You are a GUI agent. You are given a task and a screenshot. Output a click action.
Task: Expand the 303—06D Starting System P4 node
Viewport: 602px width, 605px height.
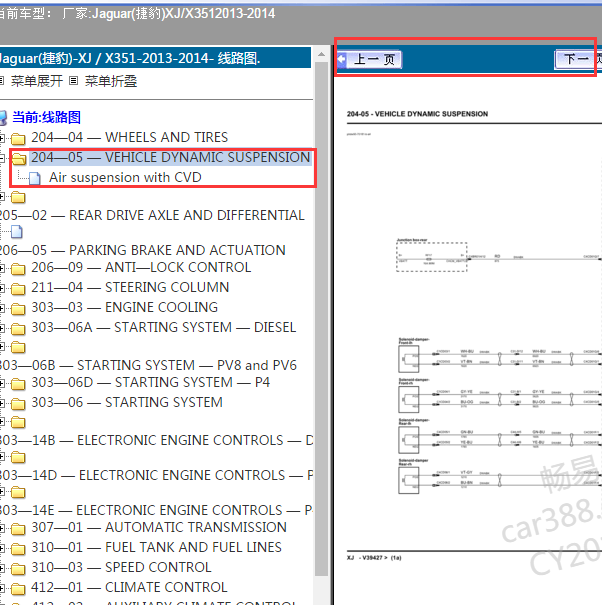(x=2, y=384)
